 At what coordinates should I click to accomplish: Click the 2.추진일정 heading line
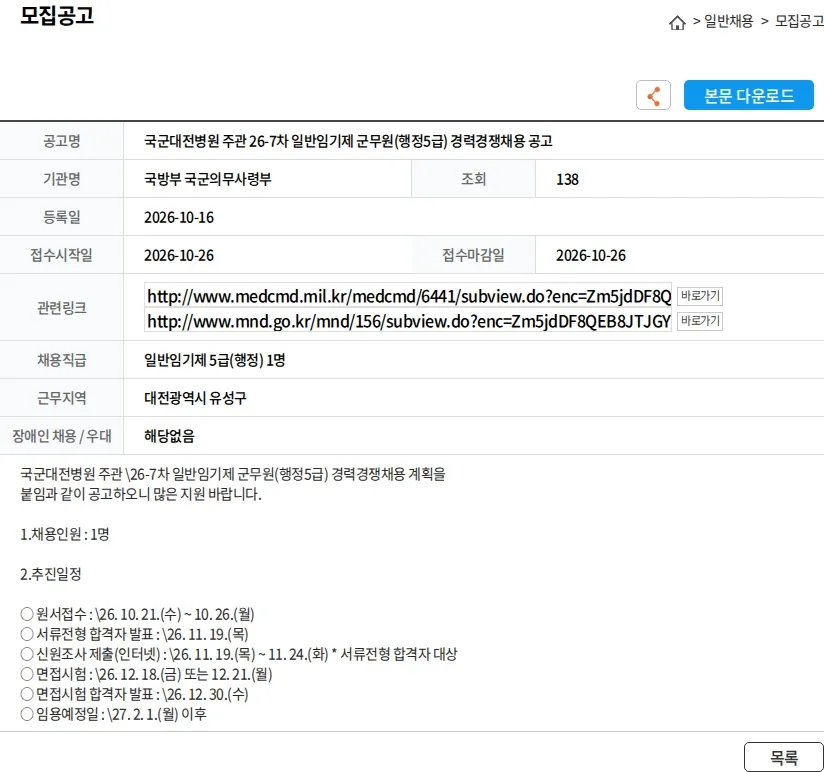point(50,574)
